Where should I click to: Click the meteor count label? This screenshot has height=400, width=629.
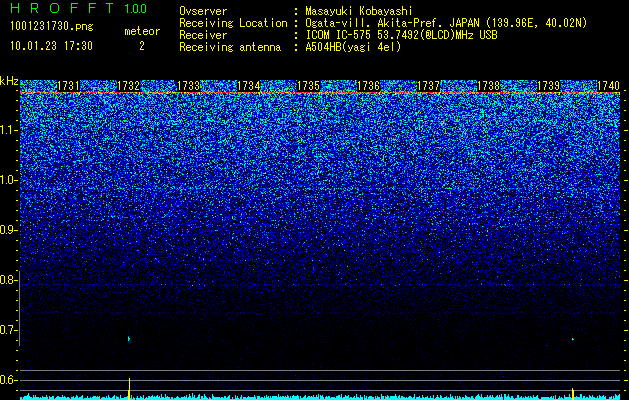[142, 31]
